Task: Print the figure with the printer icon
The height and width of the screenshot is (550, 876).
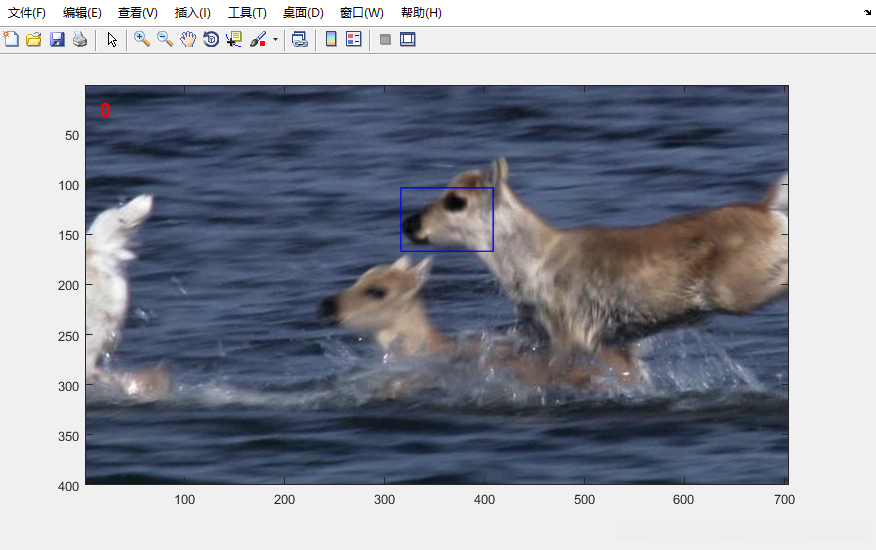Action: (80, 40)
